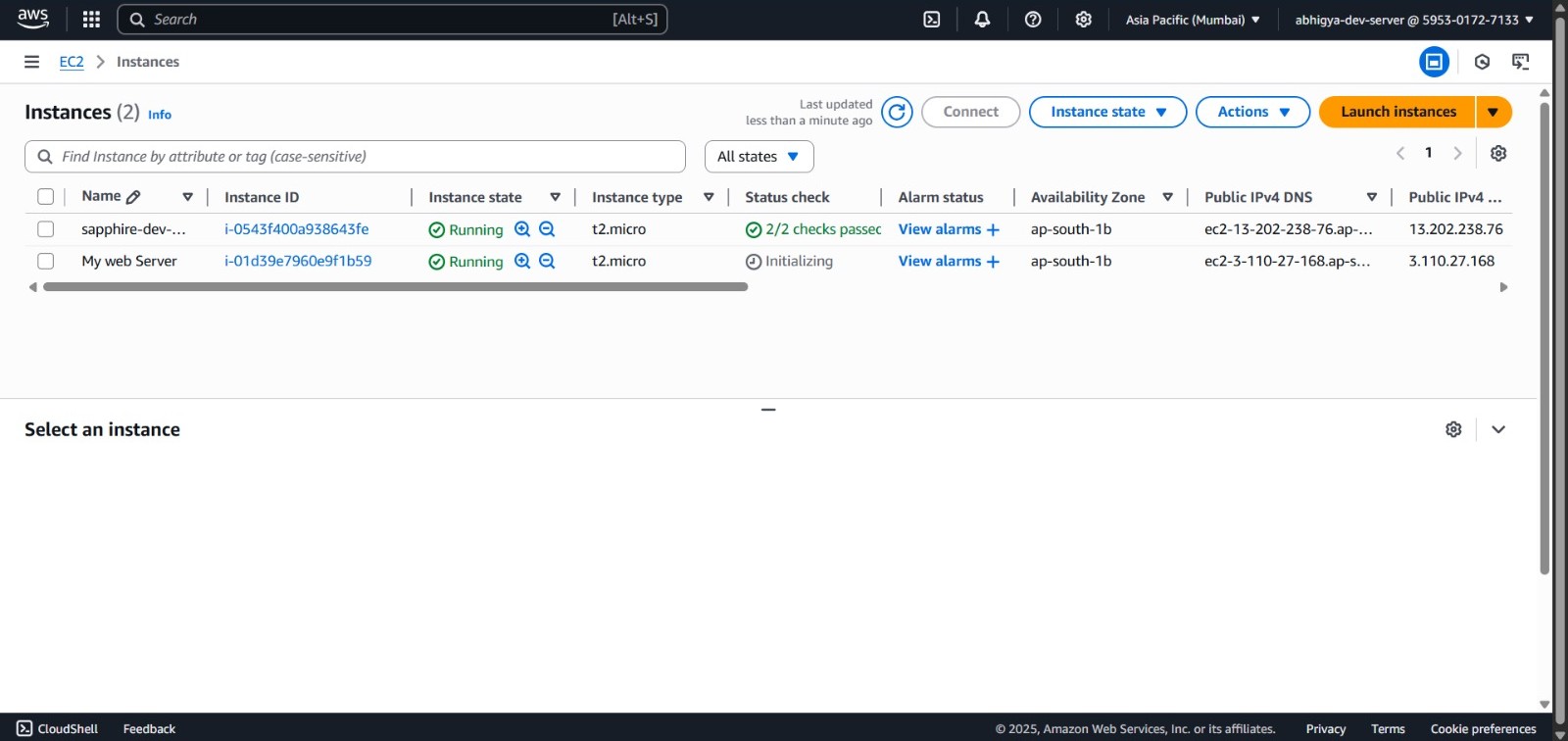
Task: Open details panel settings gear
Action: click(x=1453, y=429)
